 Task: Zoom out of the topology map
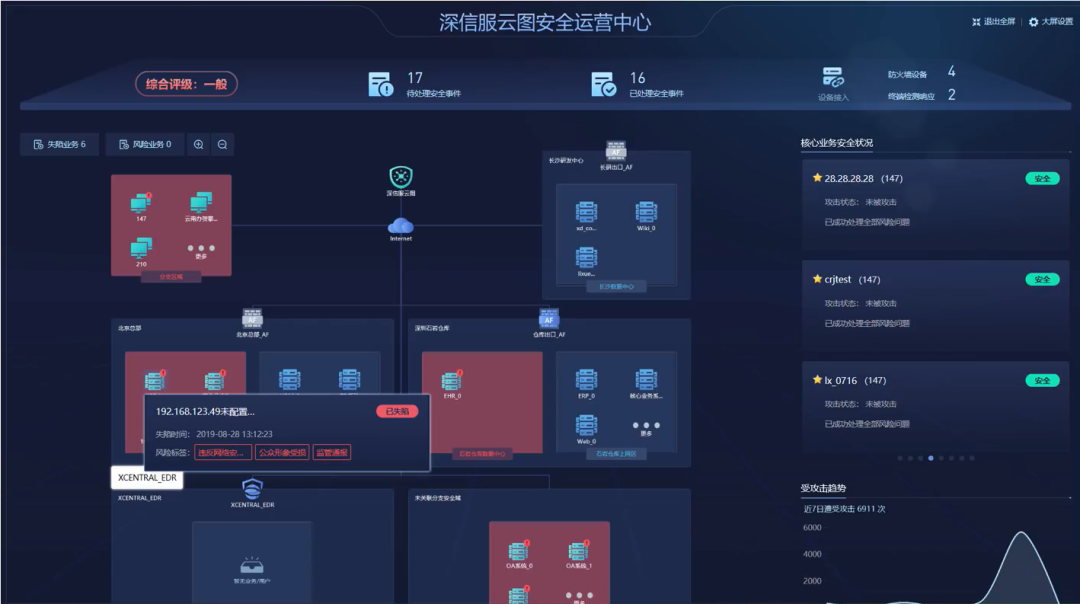pos(222,145)
